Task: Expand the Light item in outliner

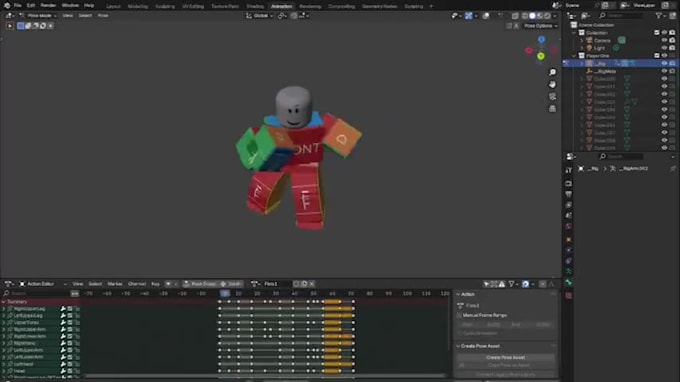Action: coord(582,48)
